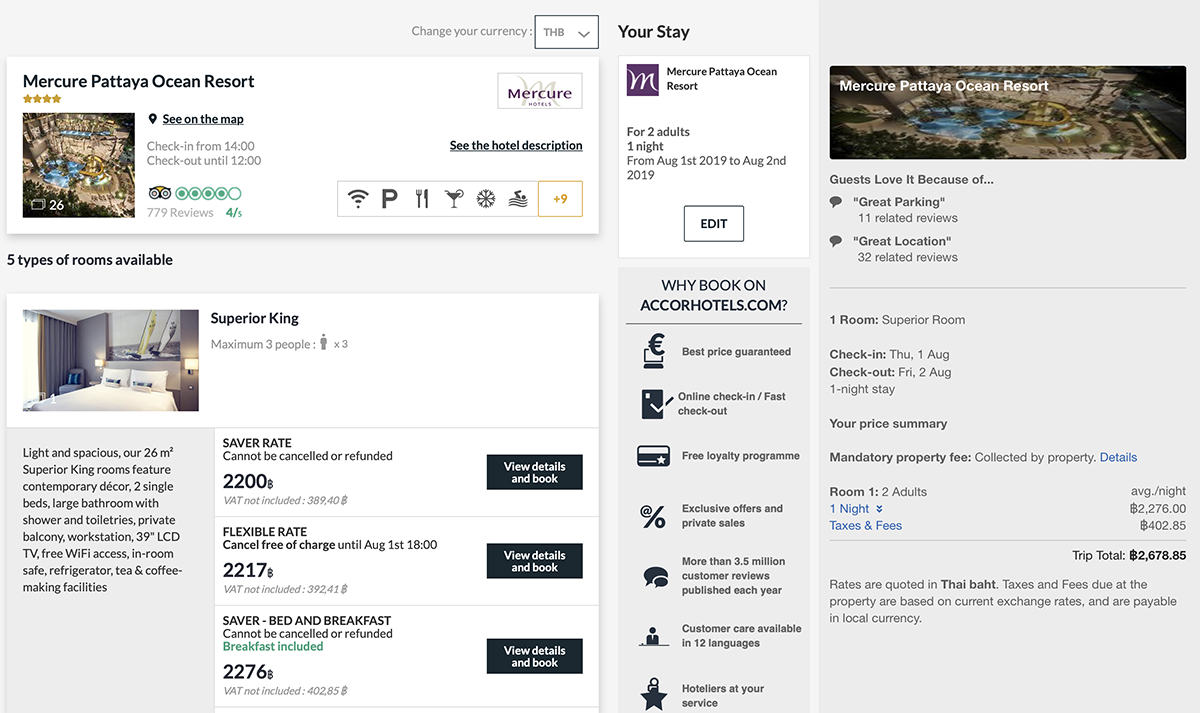
Task: Show the +9 additional amenities
Action: click(x=560, y=198)
